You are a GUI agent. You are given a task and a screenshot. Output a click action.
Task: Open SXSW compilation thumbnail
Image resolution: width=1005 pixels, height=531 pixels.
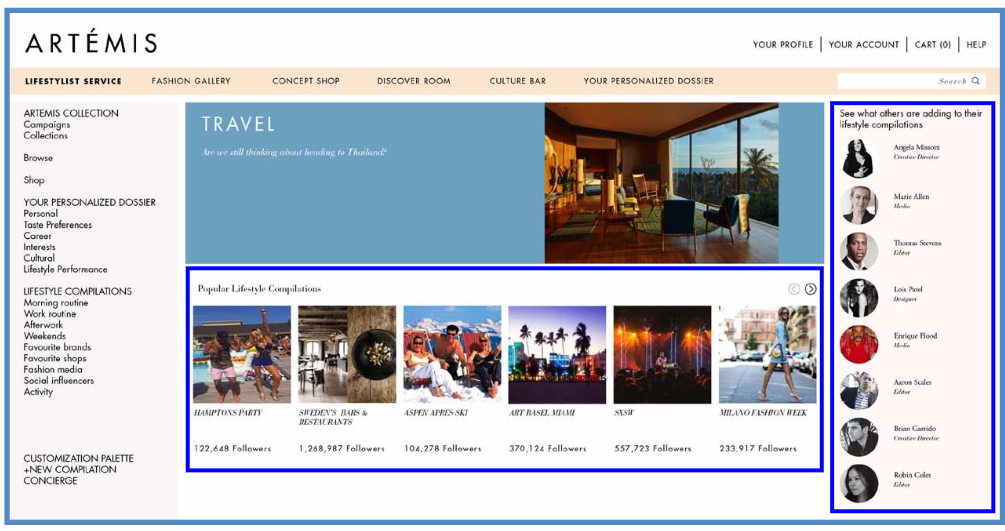point(662,355)
